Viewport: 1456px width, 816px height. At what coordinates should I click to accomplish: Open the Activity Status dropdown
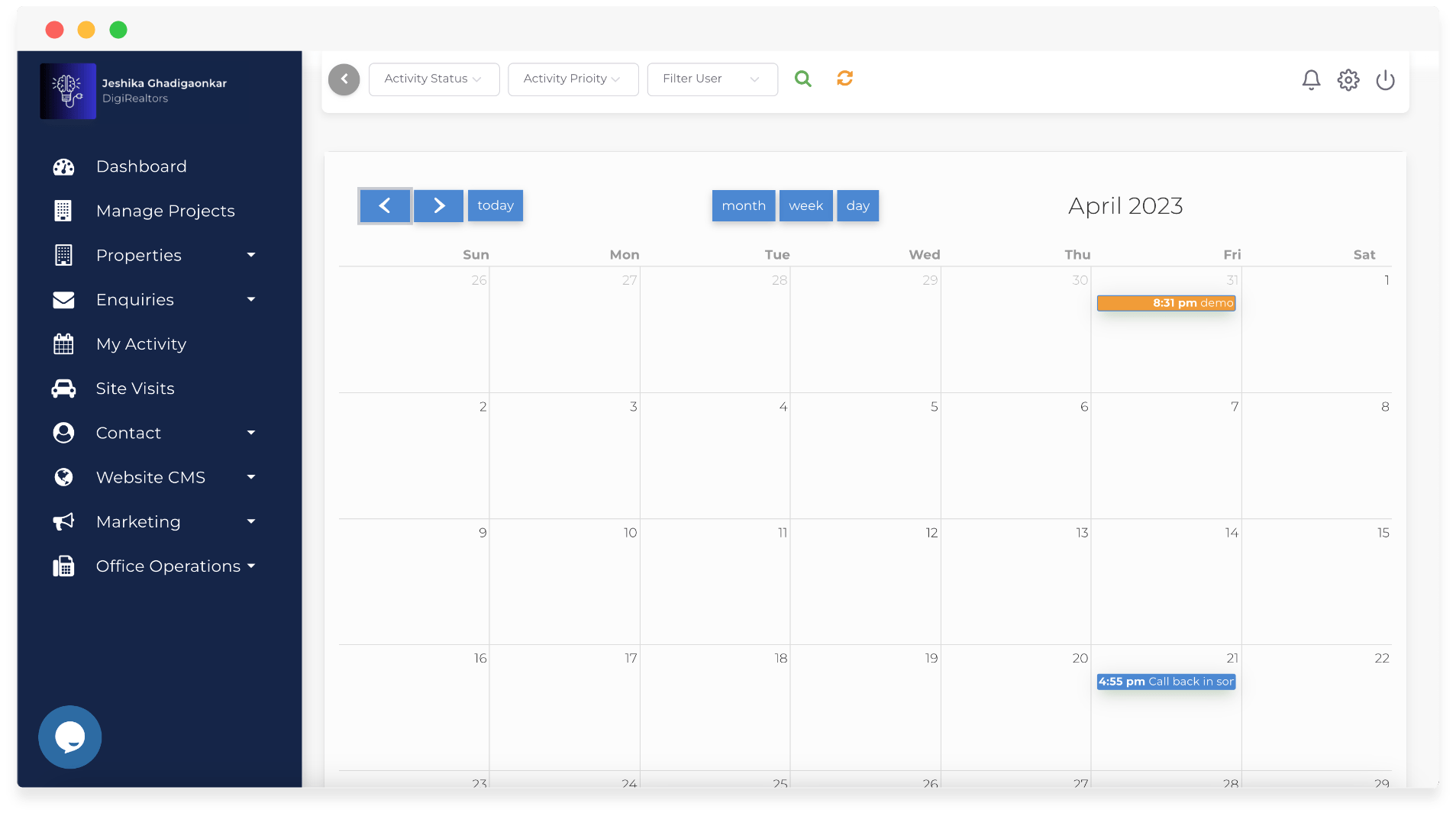[x=434, y=79]
